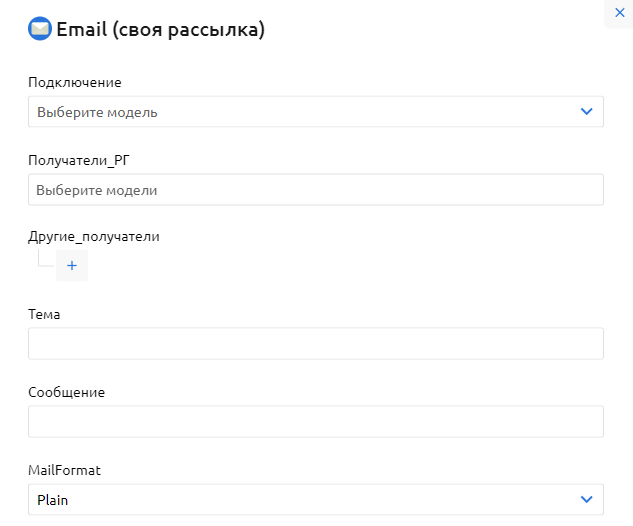Click the MailFormat dropdown chevron arrow
This screenshot has height=526, width=633.
(x=587, y=499)
